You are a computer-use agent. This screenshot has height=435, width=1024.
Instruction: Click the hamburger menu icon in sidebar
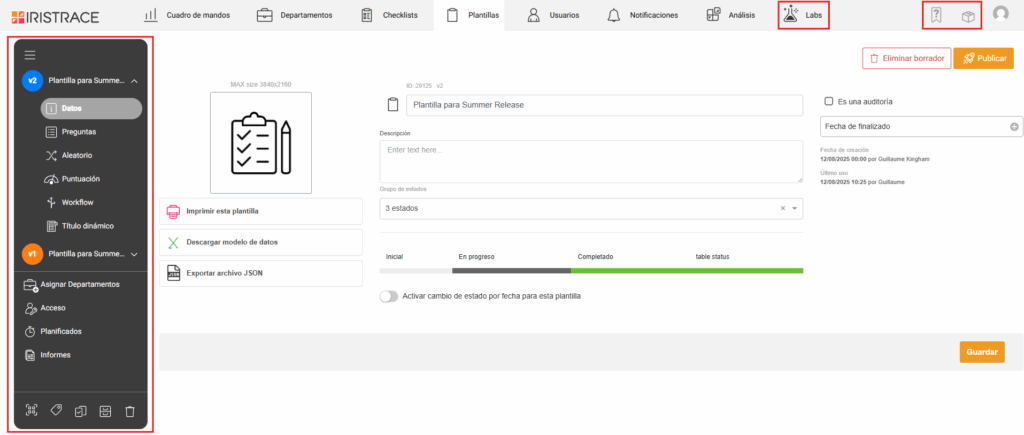pos(30,55)
